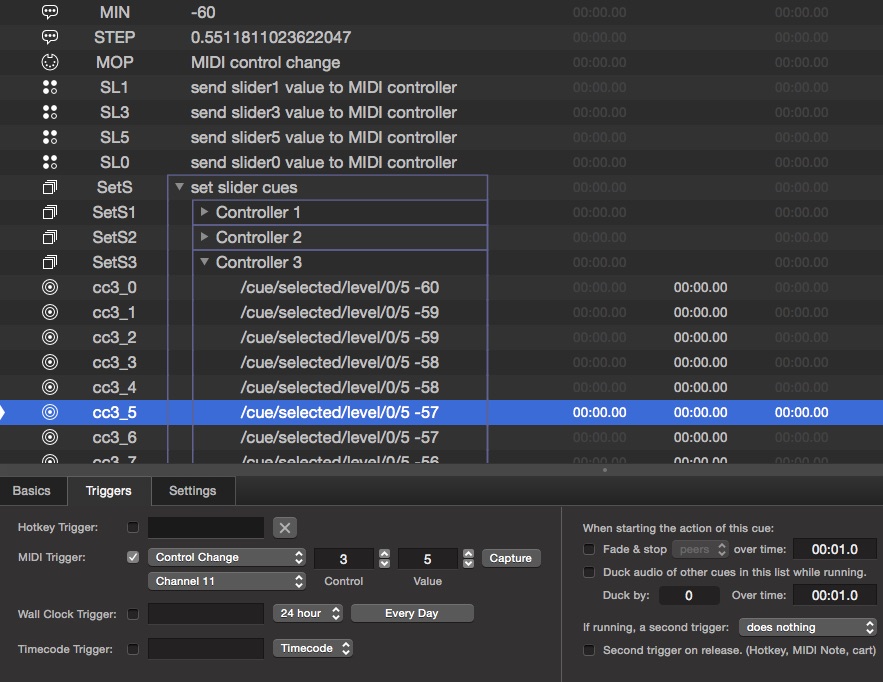Enable Fade & stop checkbox
Image resolution: width=883 pixels, height=682 pixels.
590,549
